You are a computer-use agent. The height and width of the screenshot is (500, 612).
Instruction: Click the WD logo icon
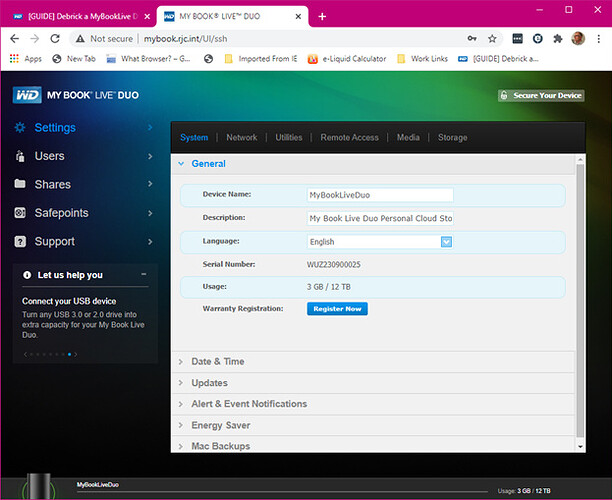[x=27, y=95]
